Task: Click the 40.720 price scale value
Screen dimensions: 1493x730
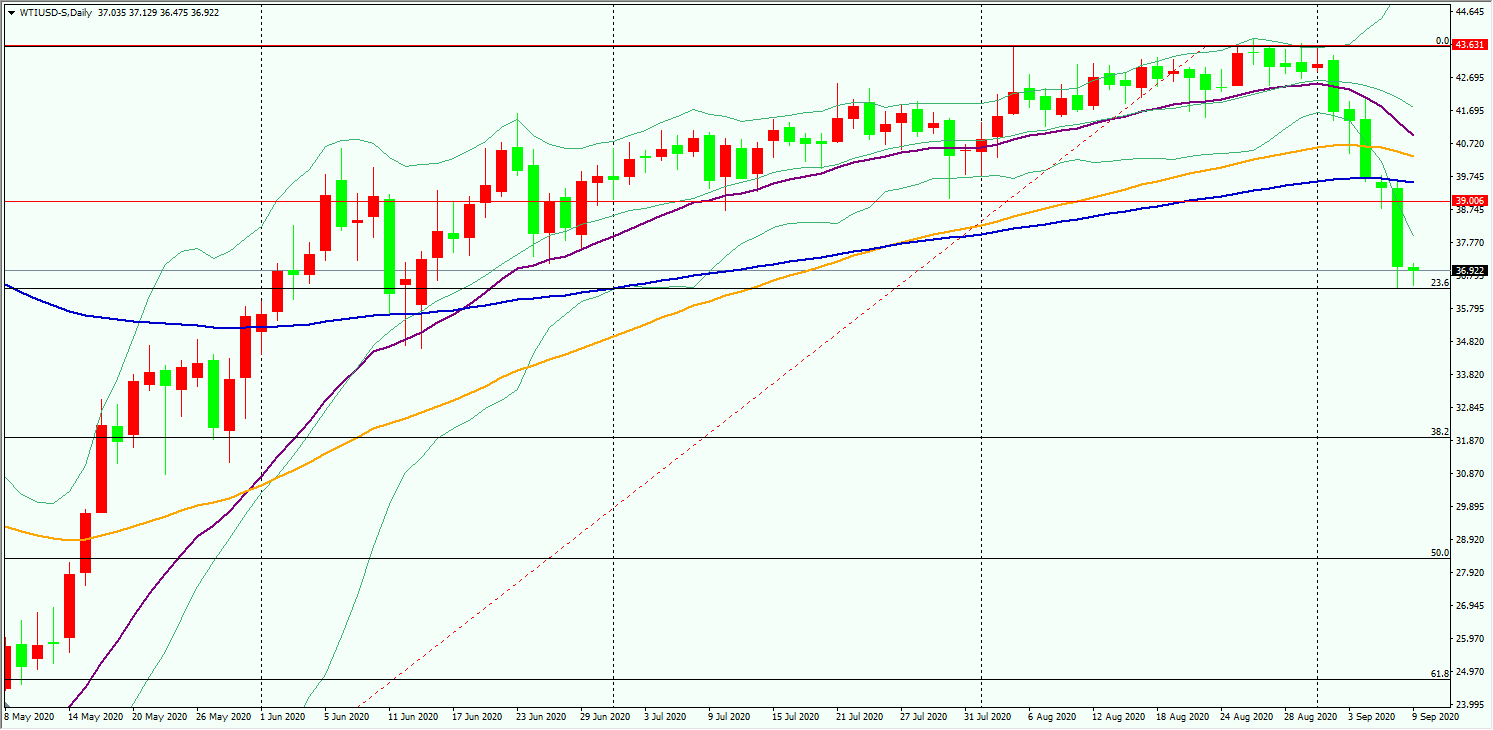Action: pyautogui.click(x=1470, y=144)
